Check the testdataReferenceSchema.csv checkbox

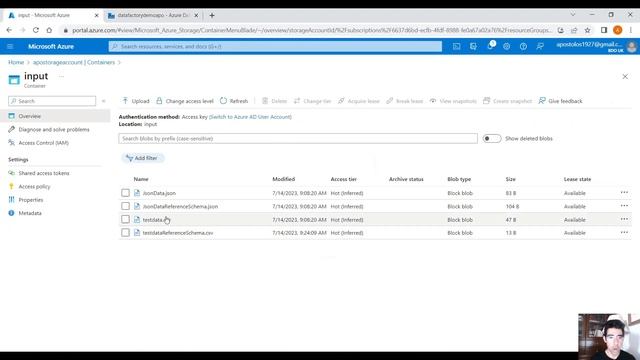pos(125,233)
